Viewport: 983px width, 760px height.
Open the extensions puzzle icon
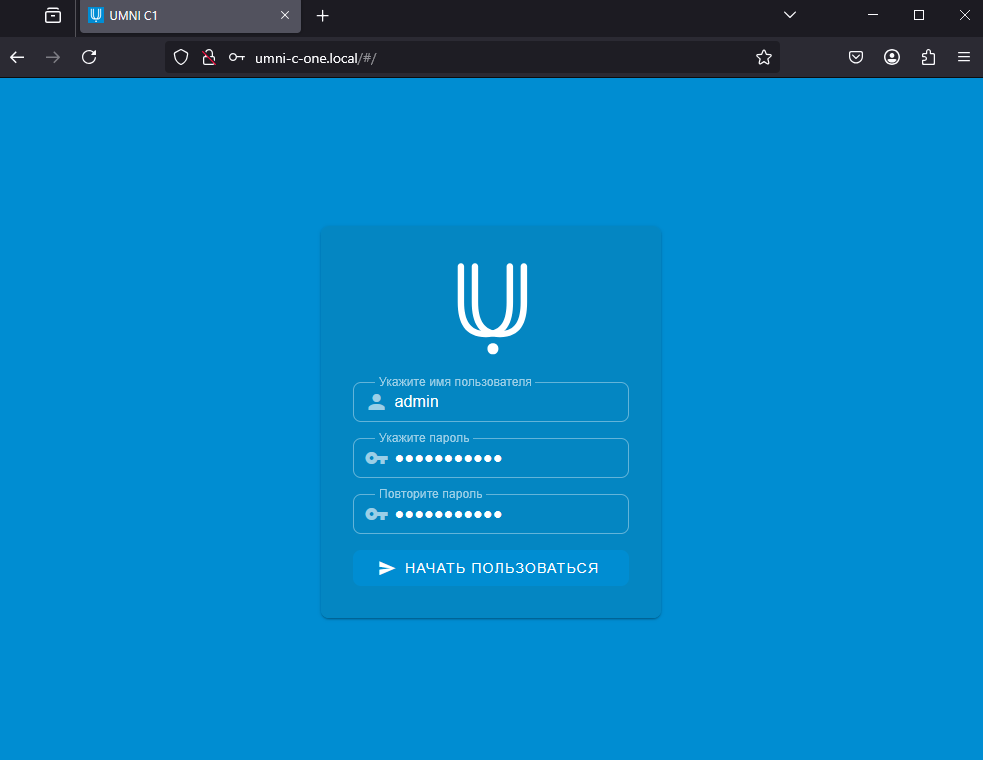[928, 58]
